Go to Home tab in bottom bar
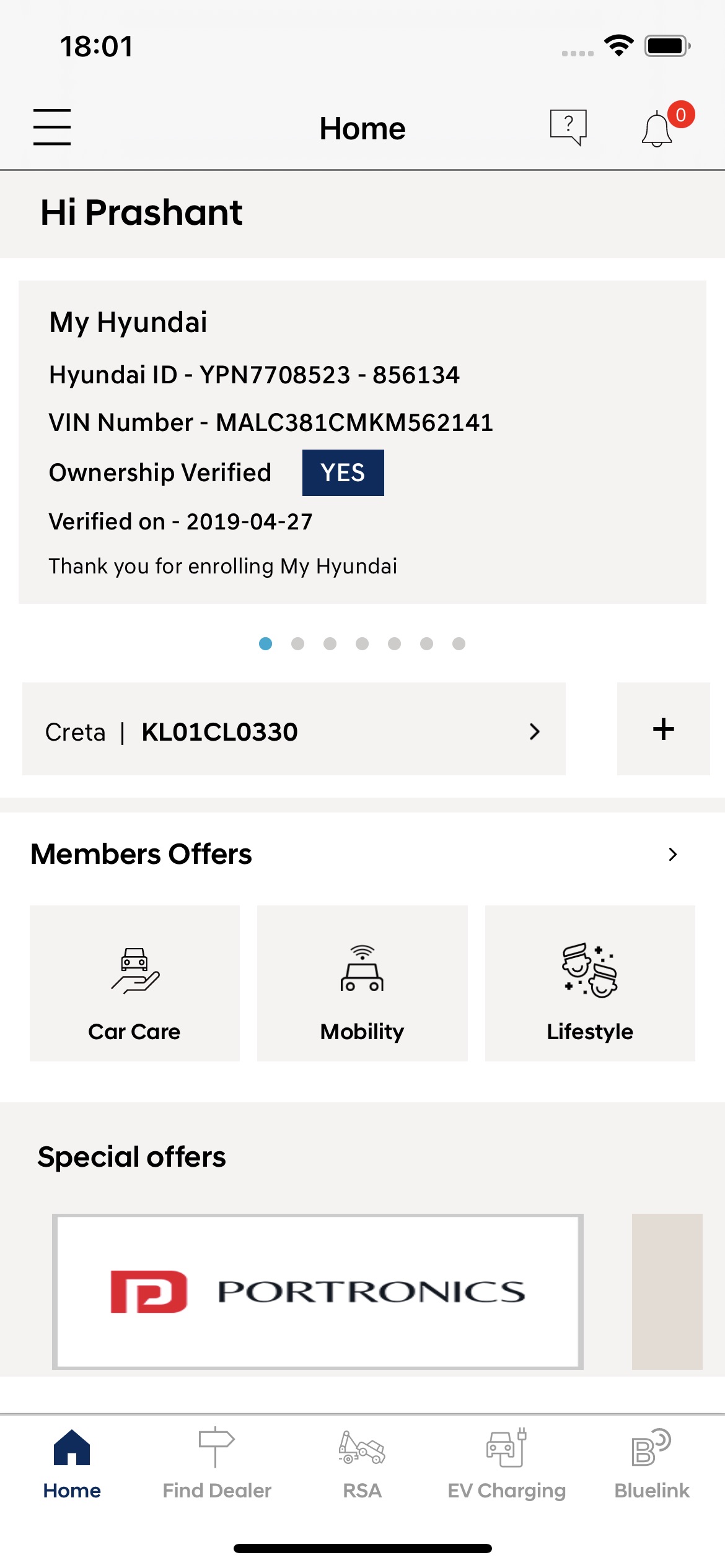This screenshot has height=1568, width=725. click(x=72, y=1463)
